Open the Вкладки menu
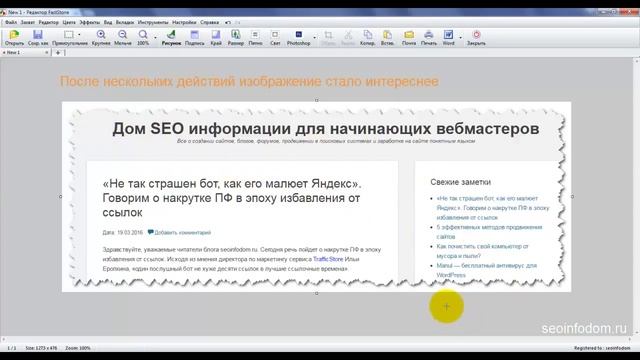This screenshot has width=640, height=360. (x=125, y=22)
